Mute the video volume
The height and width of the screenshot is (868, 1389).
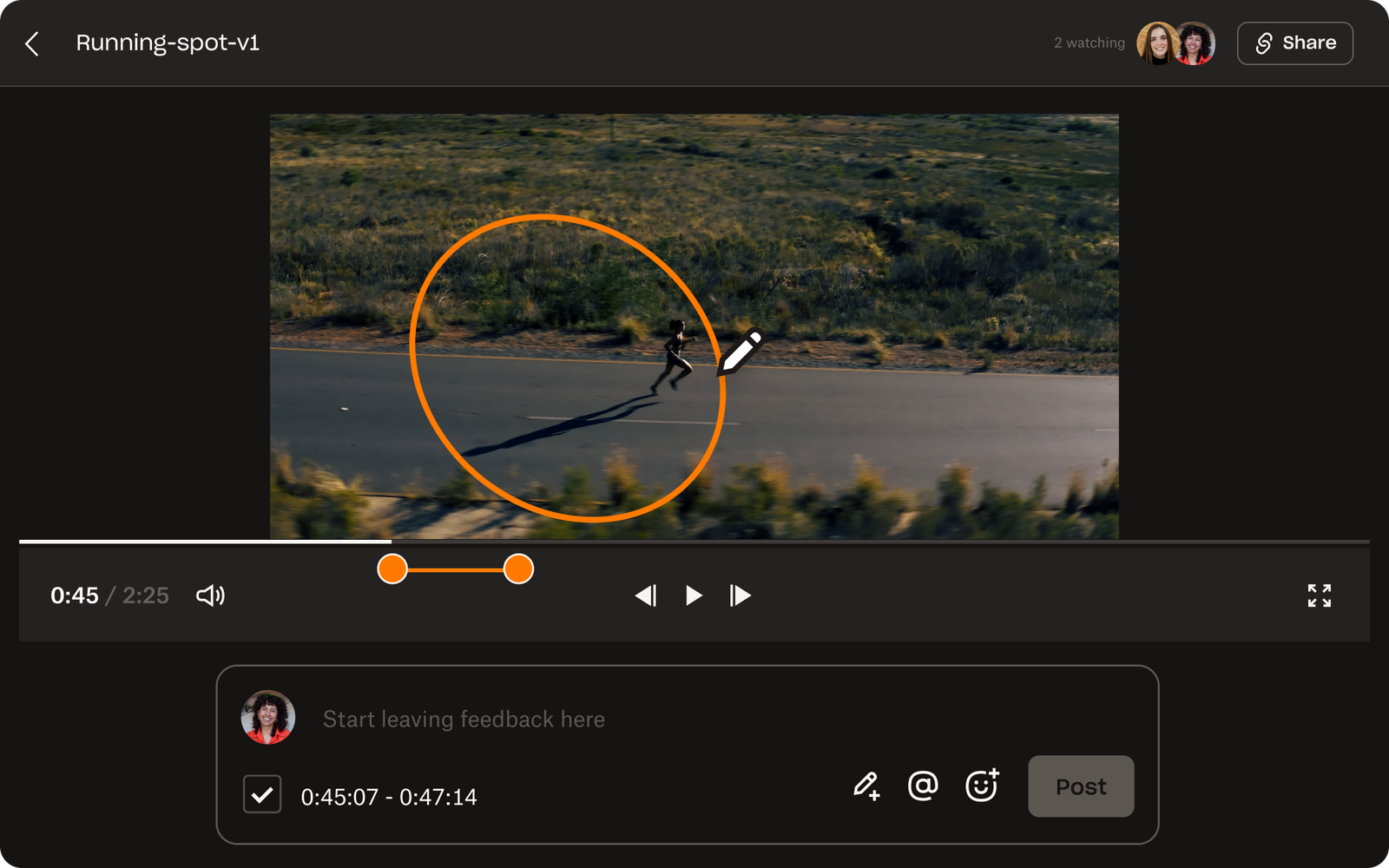tap(211, 596)
